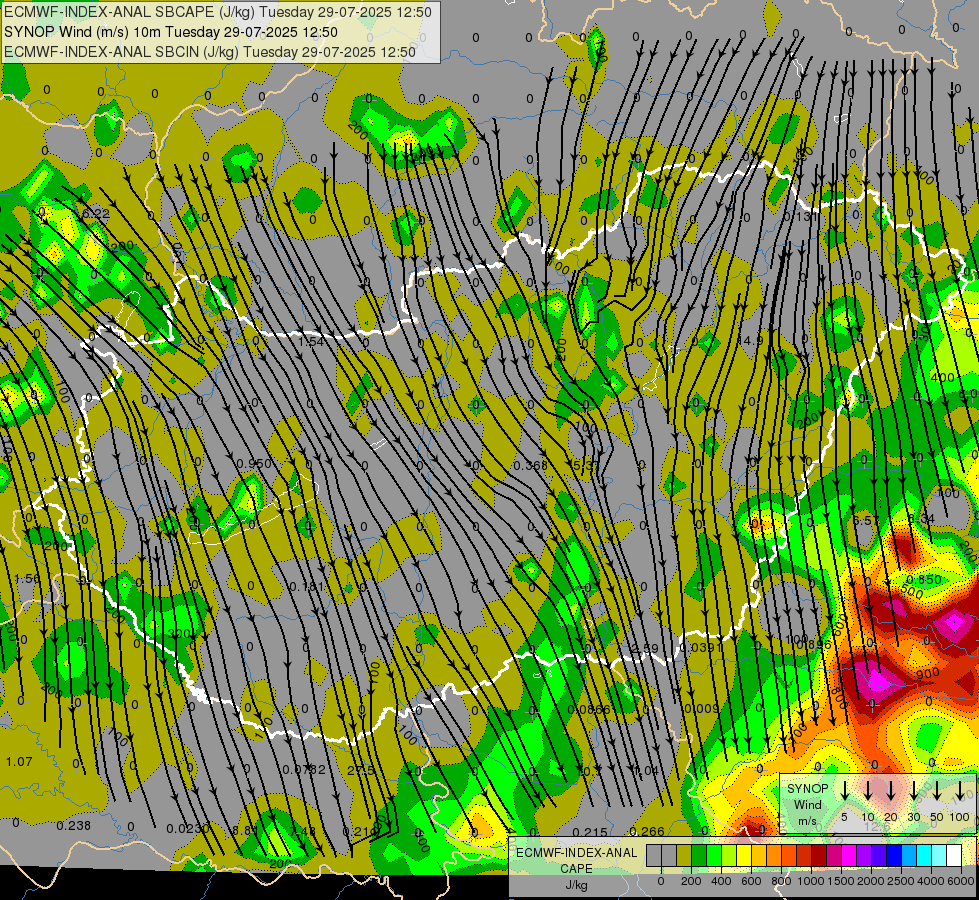Click the '0' tick on CAPE scale
The image size is (979, 900).
661,881
